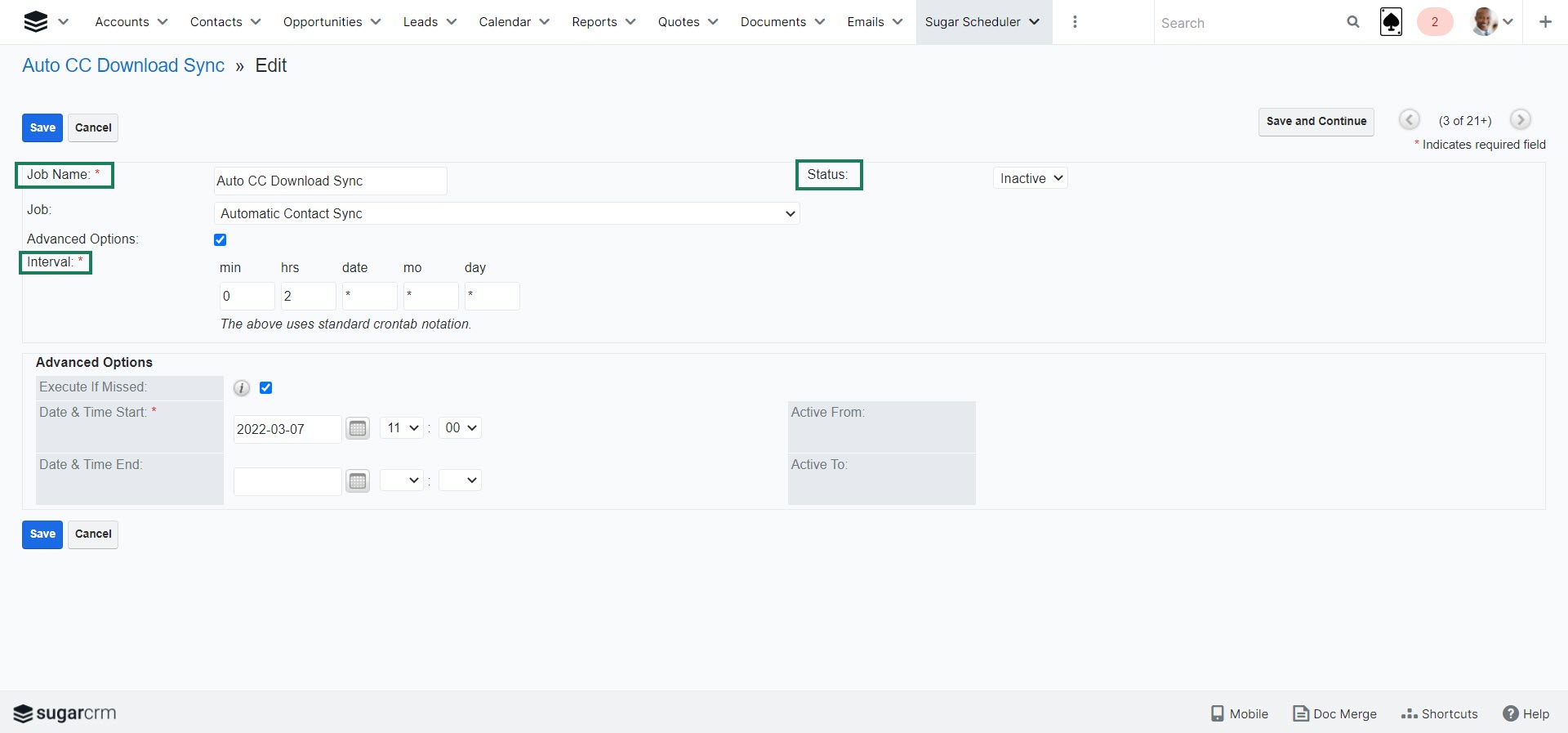This screenshot has width=1568, height=733.
Task: Open the start hour dropdown showing 11
Action: (x=402, y=428)
